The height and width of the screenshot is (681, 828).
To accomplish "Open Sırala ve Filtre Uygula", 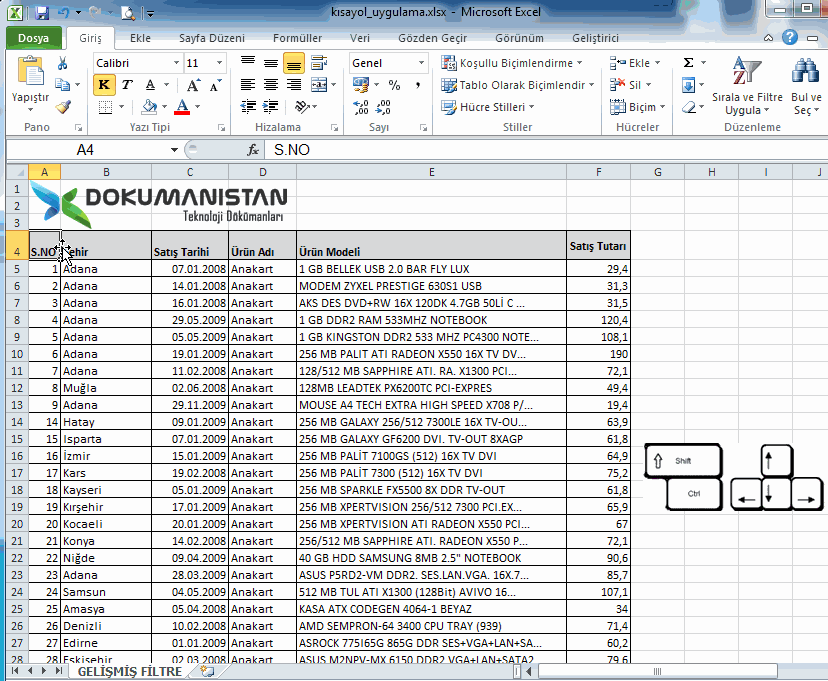I will tap(747, 86).
